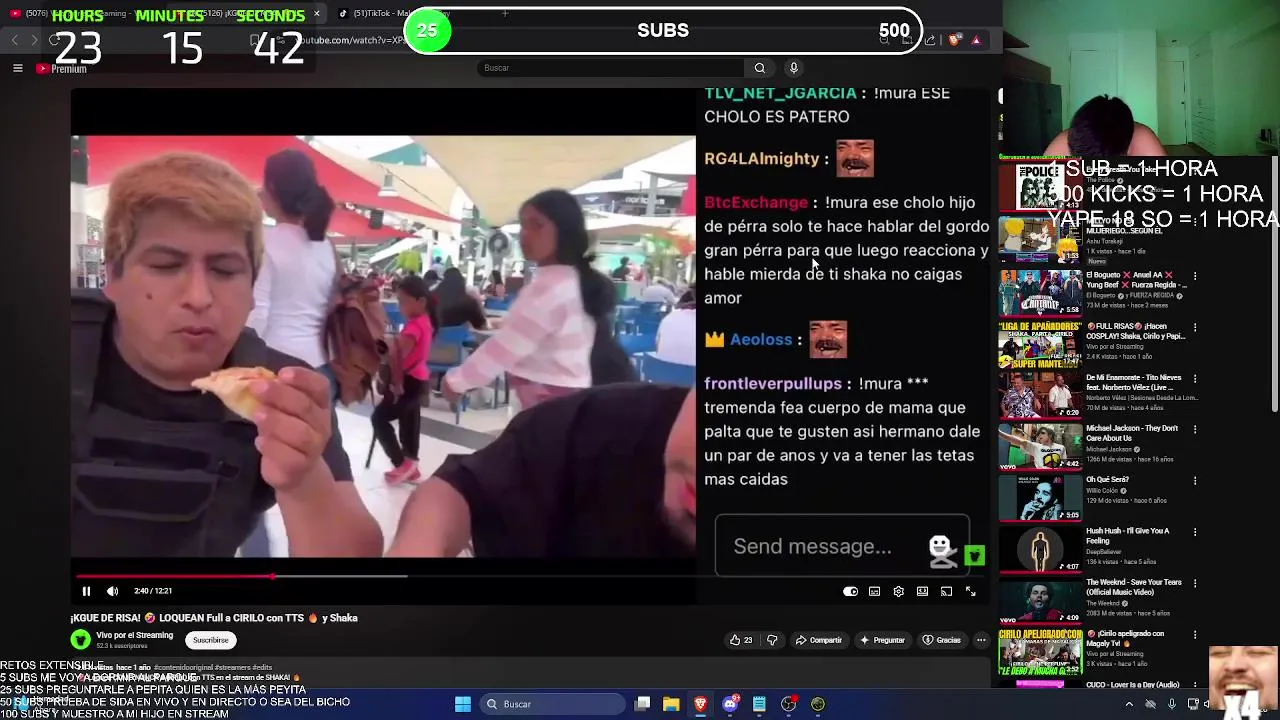Open Task View on the taskbar
The height and width of the screenshot is (720, 1280).
[x=643, y=704]
